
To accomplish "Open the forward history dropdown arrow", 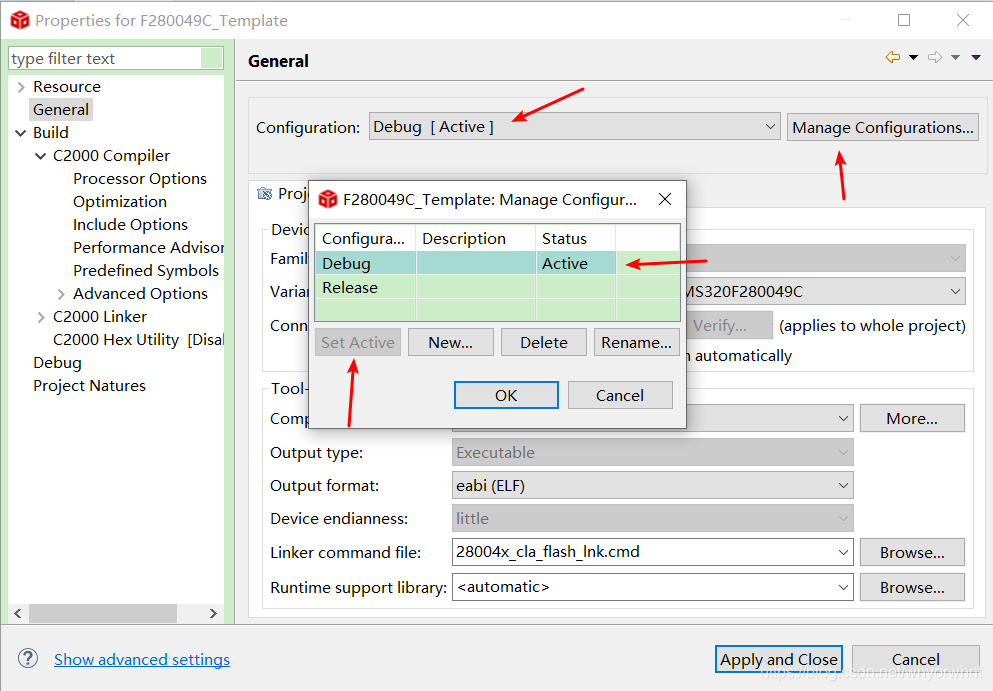I will tap(956, 58).
